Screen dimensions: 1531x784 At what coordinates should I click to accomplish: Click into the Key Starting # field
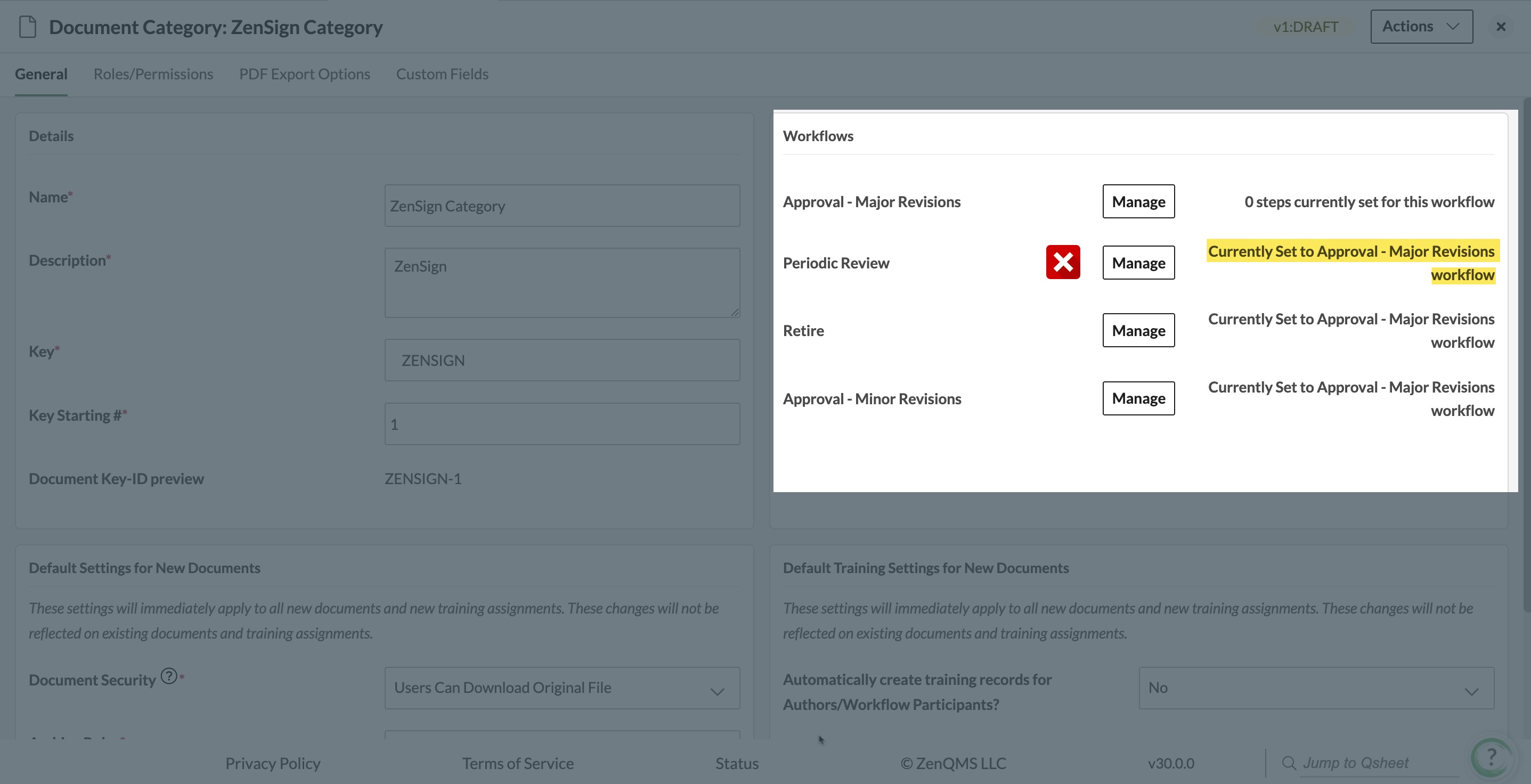click(x=562, y=424)
